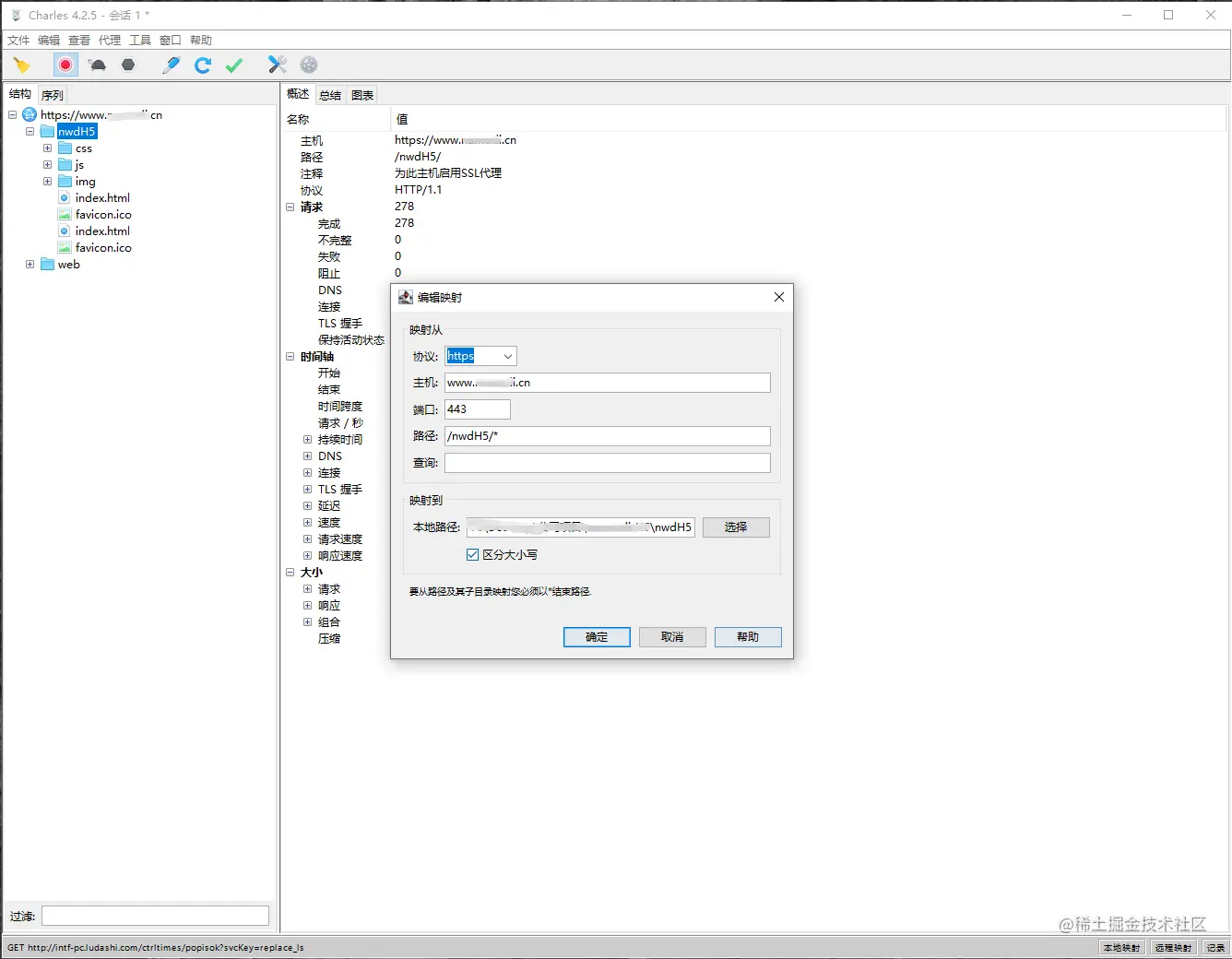Expand the 请求速度 row
This screenshot has height=959, width=1232.
click(308, 539)
